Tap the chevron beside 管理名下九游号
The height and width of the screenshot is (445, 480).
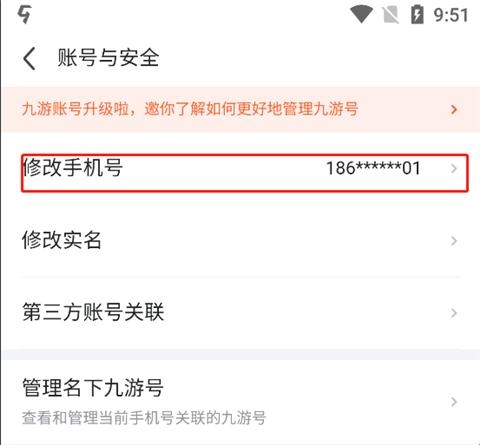click(454, 402)
